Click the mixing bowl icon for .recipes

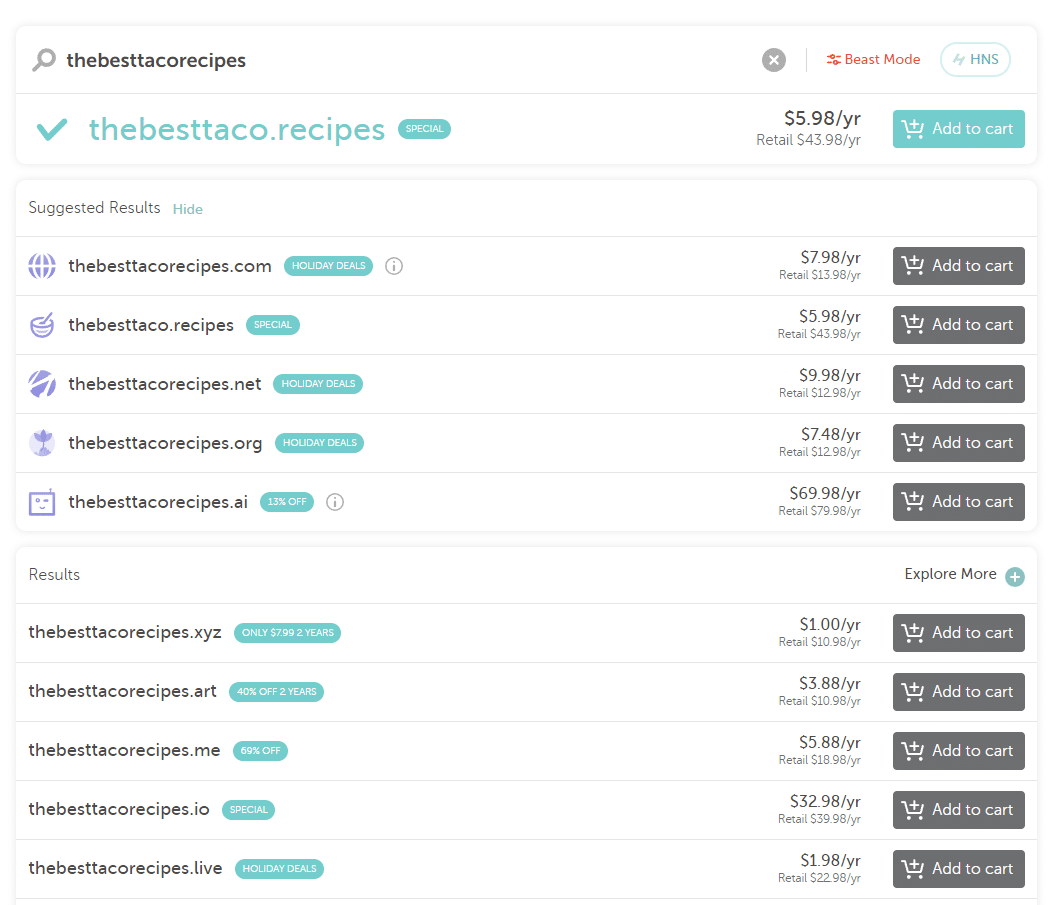click(42, 325)
